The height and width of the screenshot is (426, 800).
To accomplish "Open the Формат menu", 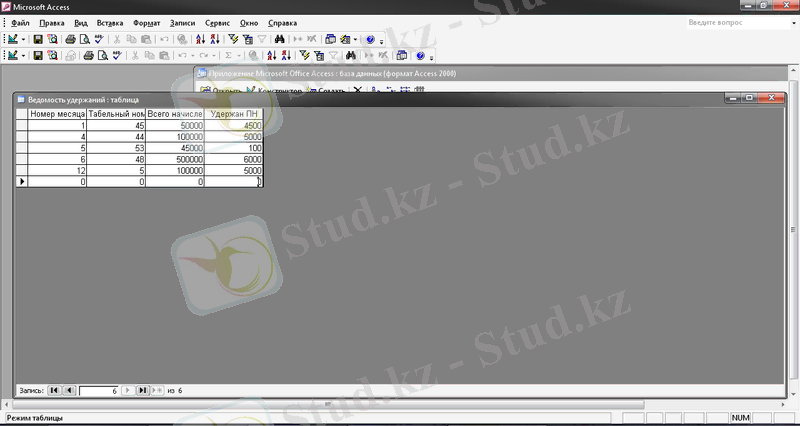I will [x=146, y=23].
